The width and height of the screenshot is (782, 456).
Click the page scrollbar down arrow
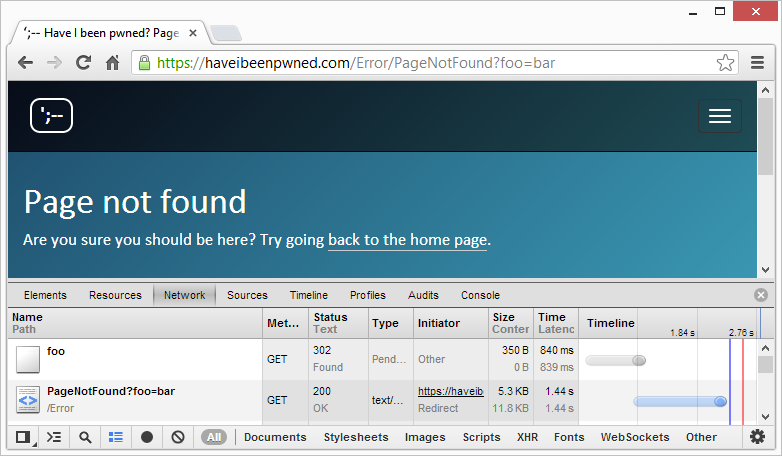click(x=766, y=270)
